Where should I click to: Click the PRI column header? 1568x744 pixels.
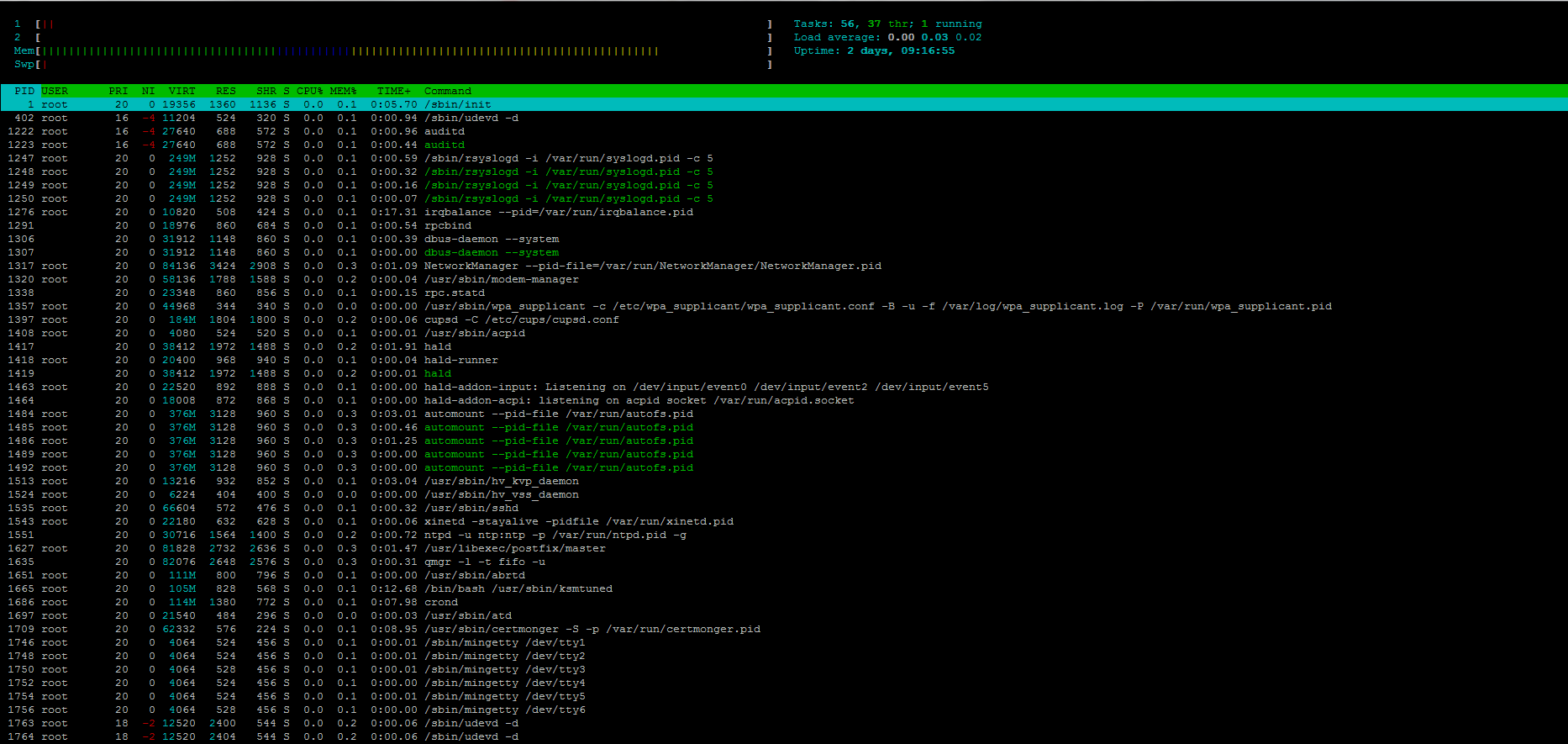(x=118, y=91)
